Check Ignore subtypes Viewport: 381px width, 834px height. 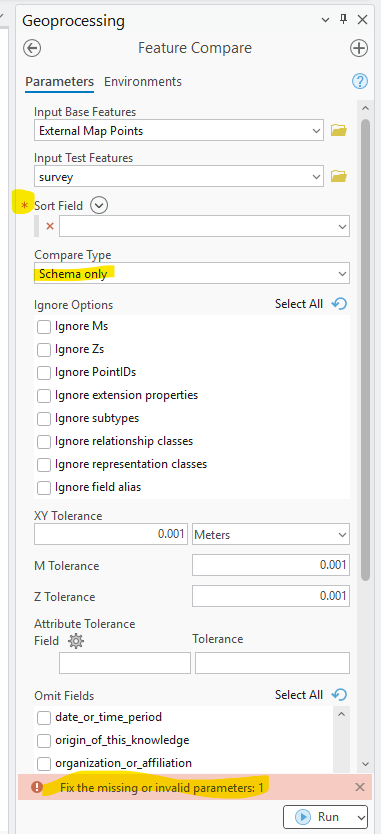(44, 419)
